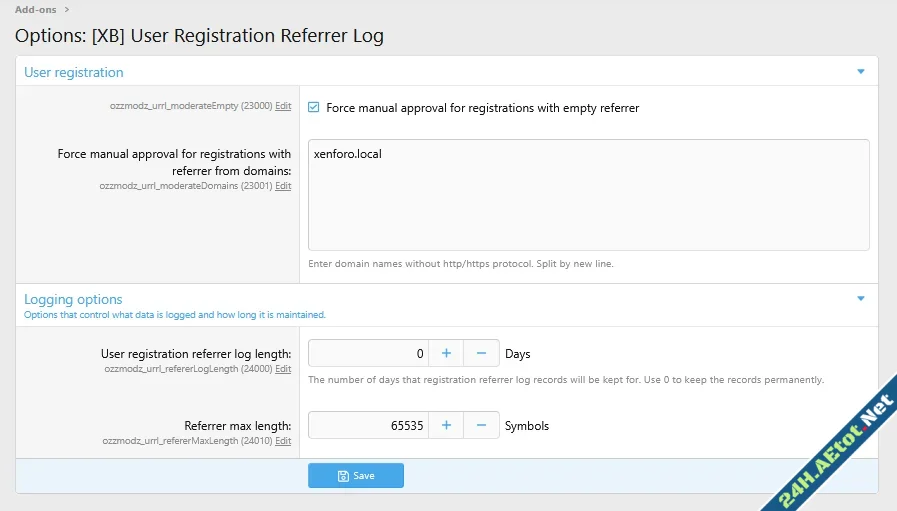This screenshot has height=511, width=897.
Task: Collapse the Logging options section arrow
Action: (860, 298)
